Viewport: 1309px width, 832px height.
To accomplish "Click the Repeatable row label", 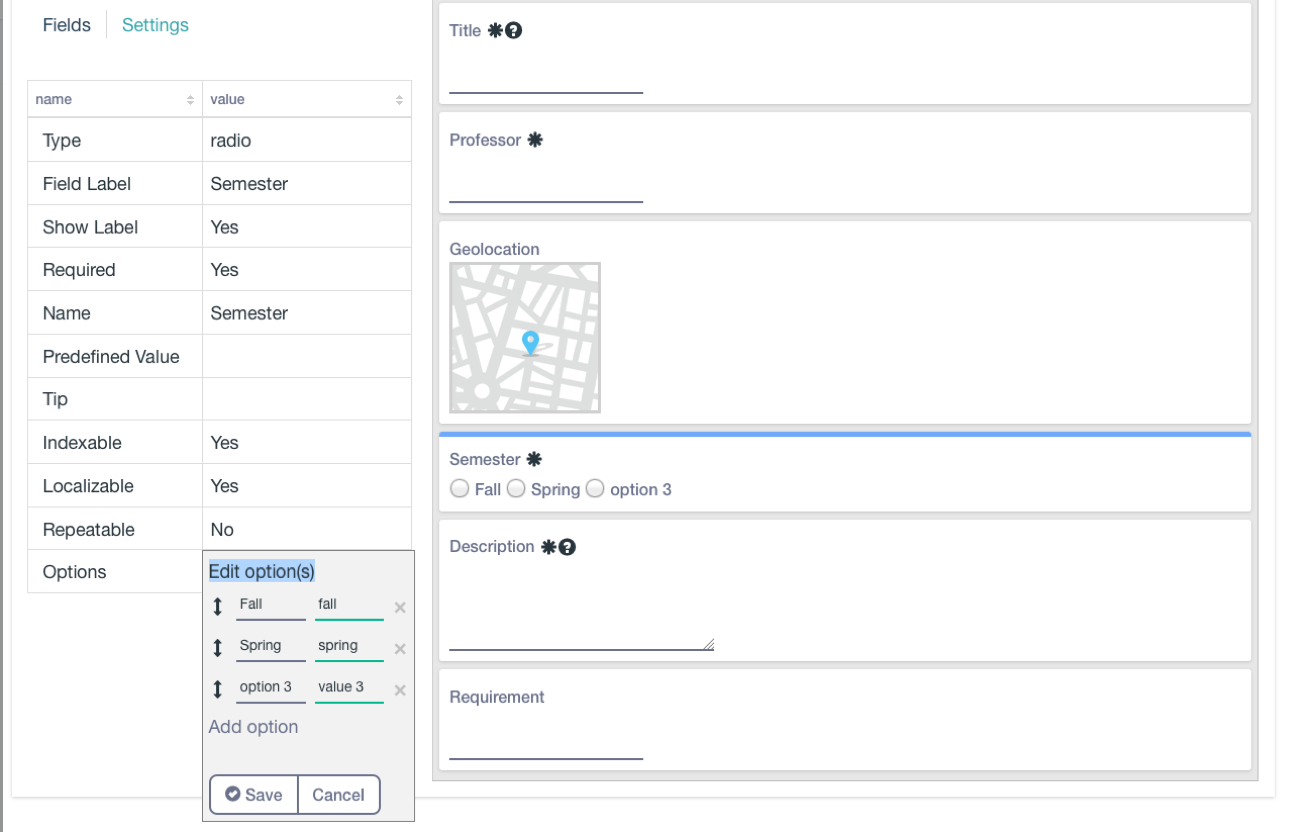I will 88,530.
